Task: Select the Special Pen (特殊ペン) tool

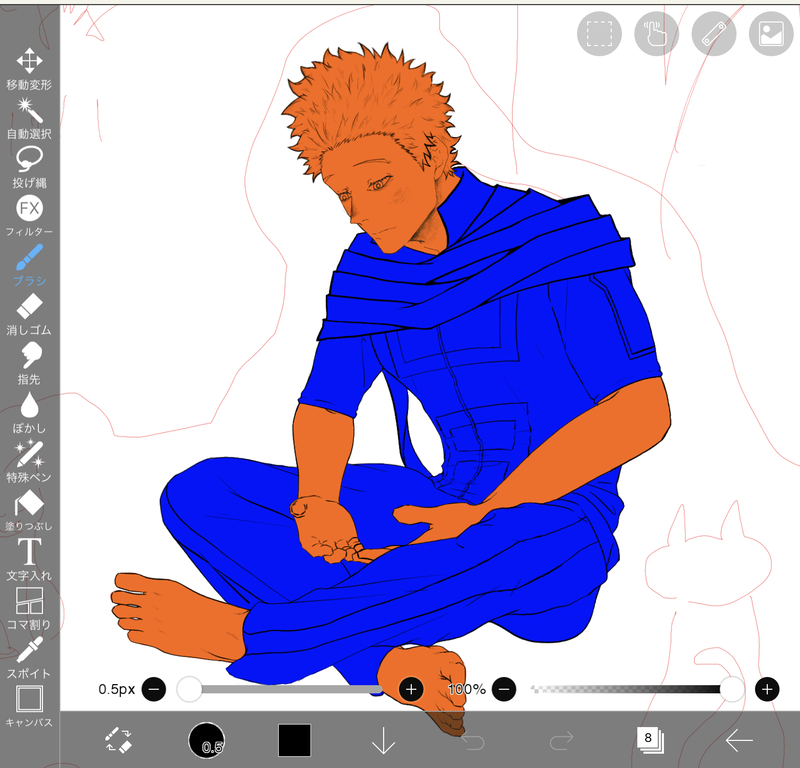Action: pyautogui.click(x=29, y=461)
